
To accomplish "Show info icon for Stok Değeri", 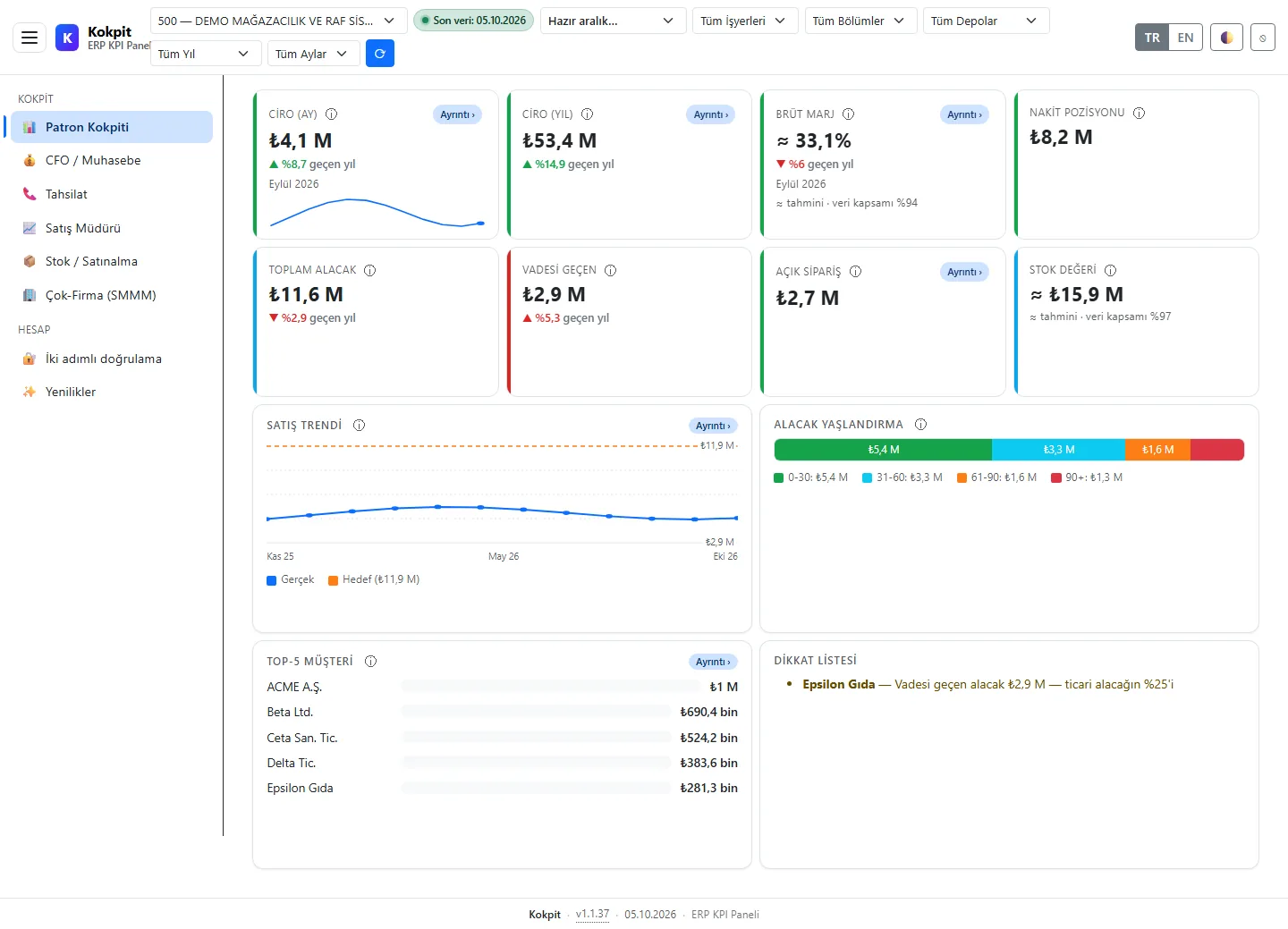I will click(x=1110, y=270).
